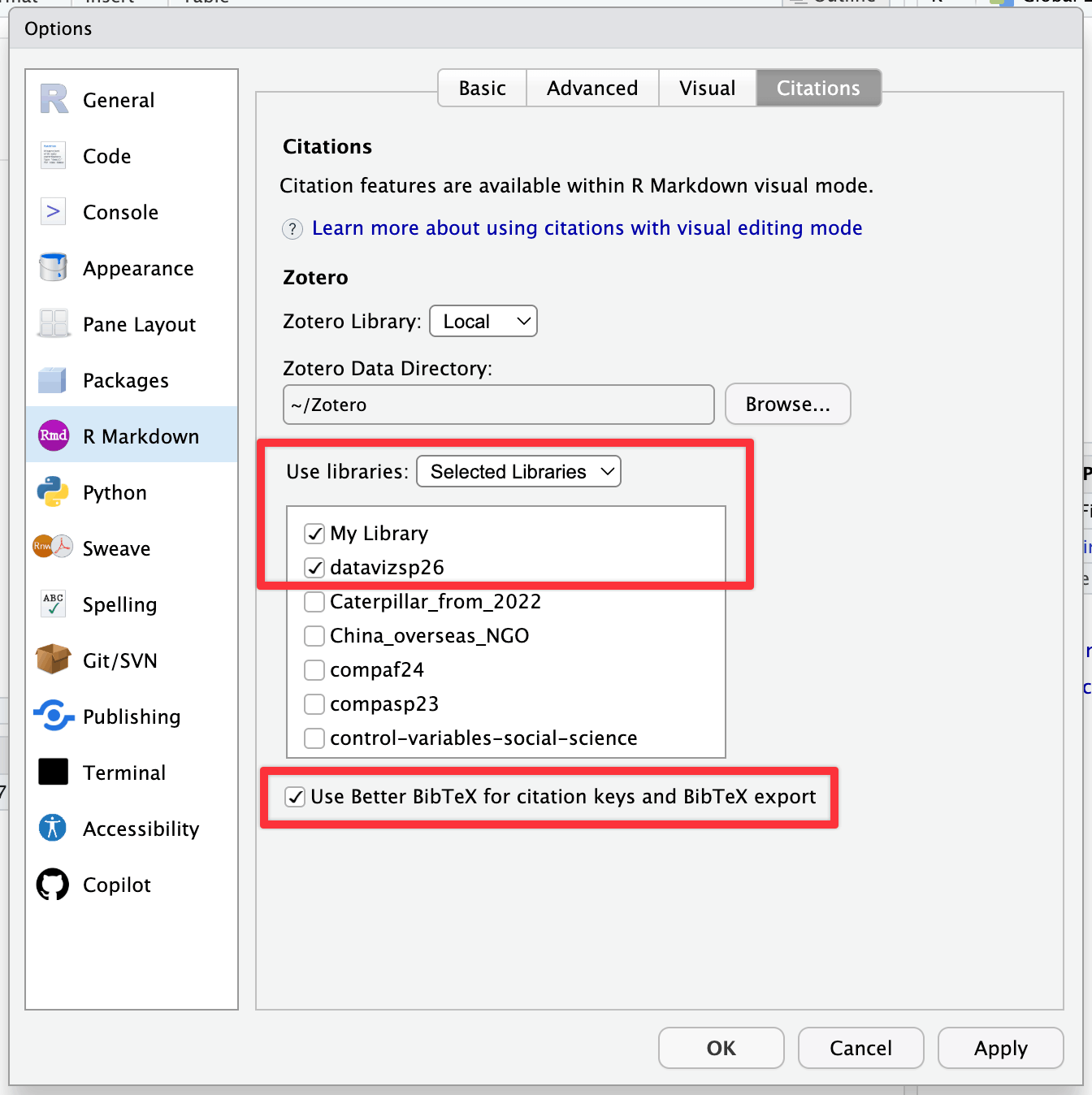
Task: Switch to the Advanced tab
Action: click(x=592, y=88)
